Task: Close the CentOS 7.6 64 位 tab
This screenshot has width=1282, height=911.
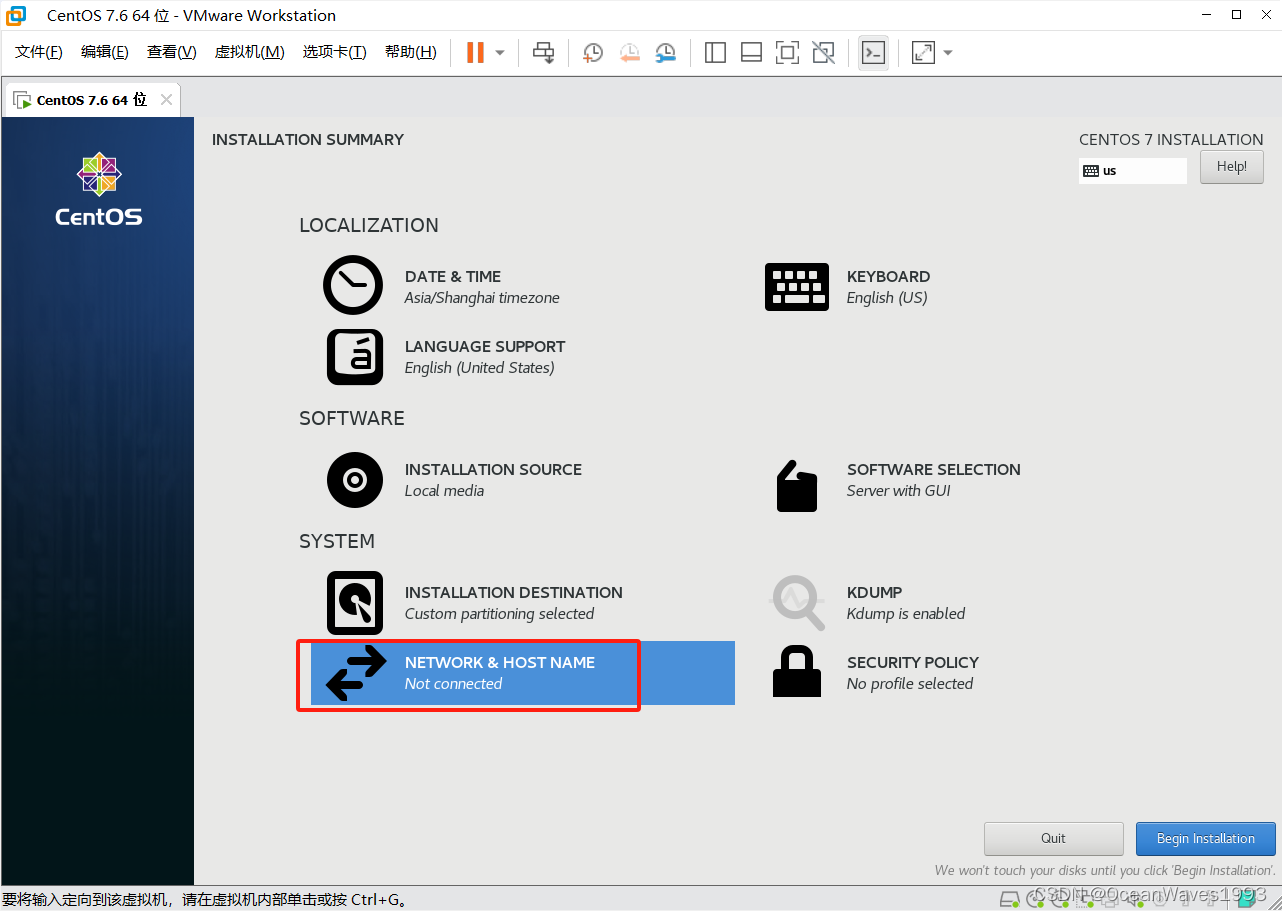Action: pyautogui.click(x=166, y=100)
